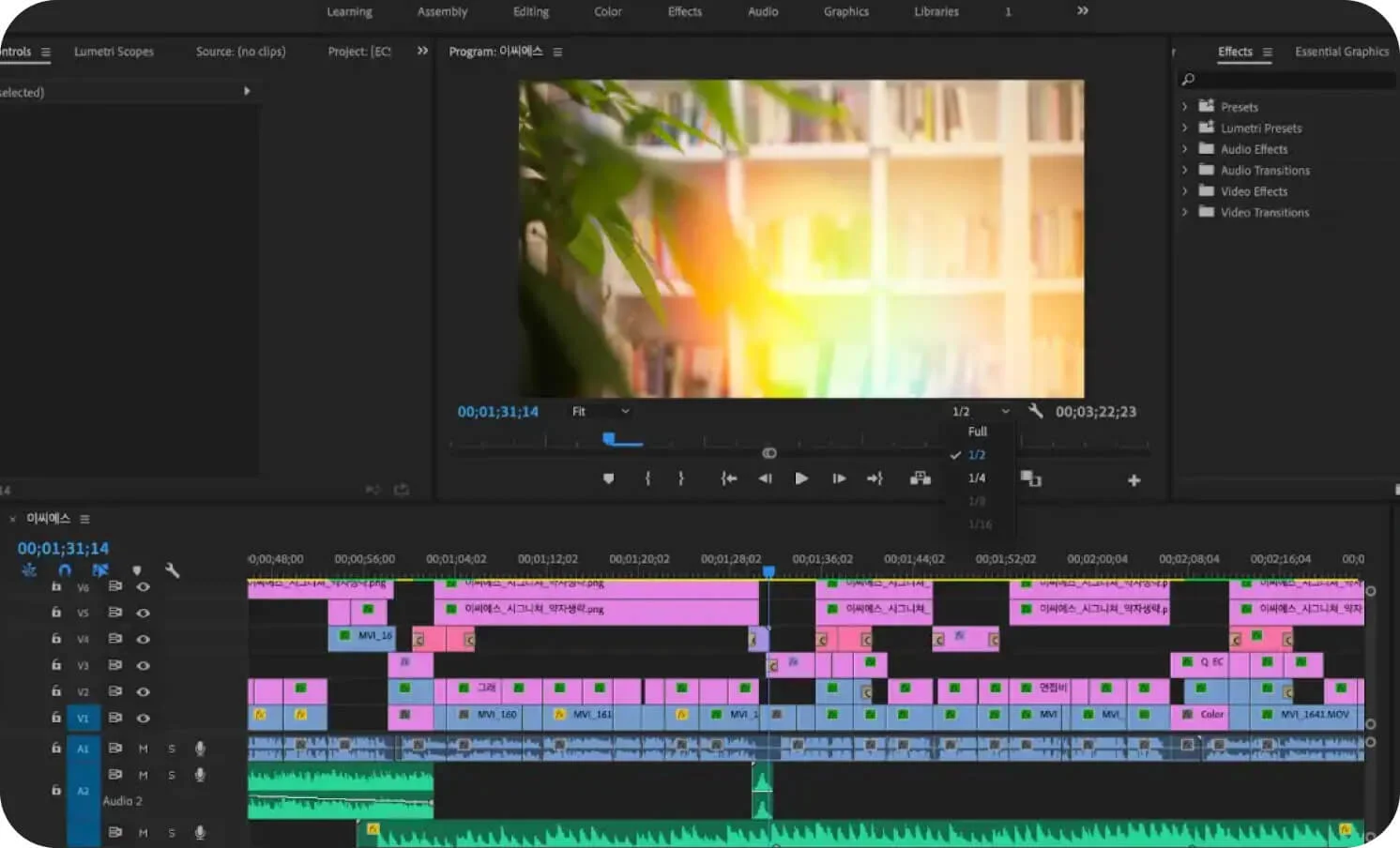Click the Program monitor timecode 00;01;31;14

tap(498, 412)
